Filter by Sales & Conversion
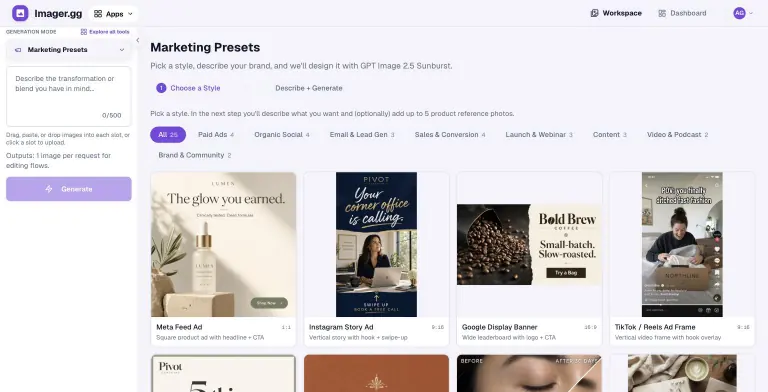 point(450,135)
